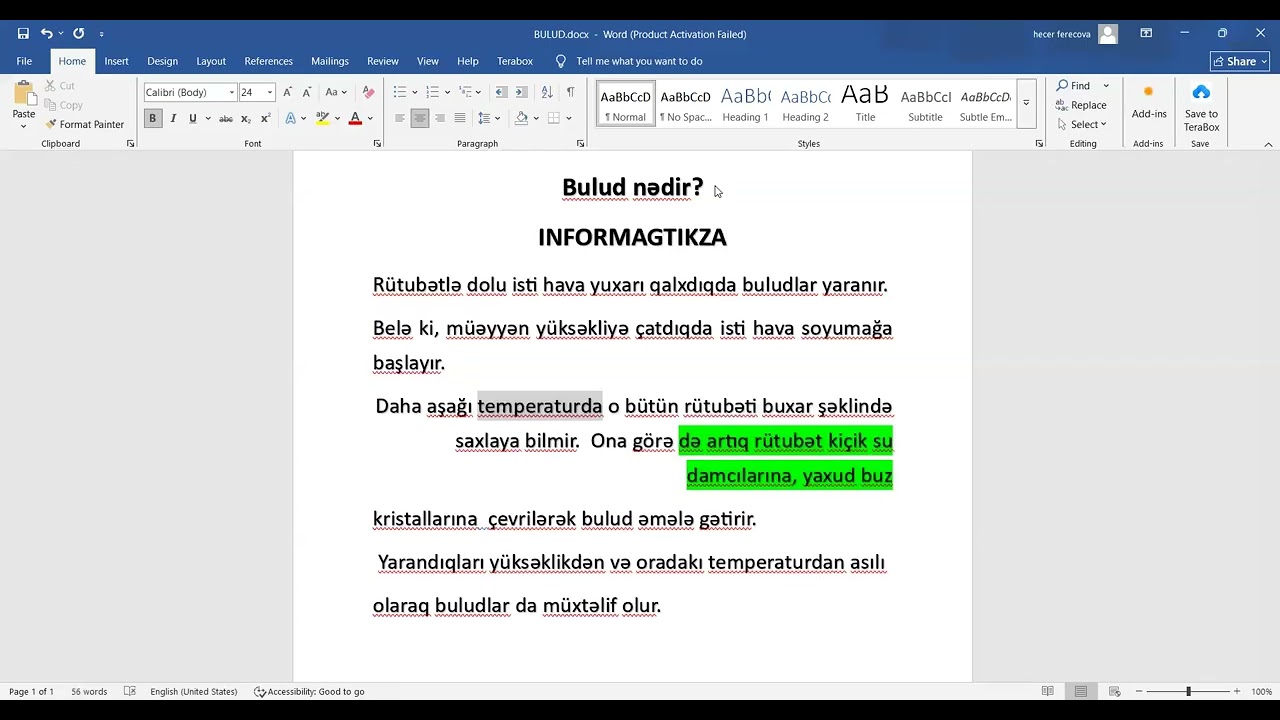Open the File tab
This screenshot has height=720, width=1280.
pos(24,61)
